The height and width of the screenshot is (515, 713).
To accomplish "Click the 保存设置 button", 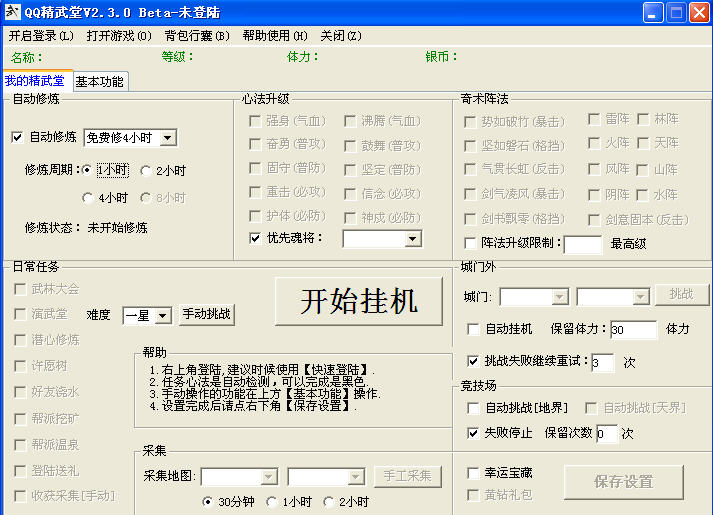I will 624,482.
